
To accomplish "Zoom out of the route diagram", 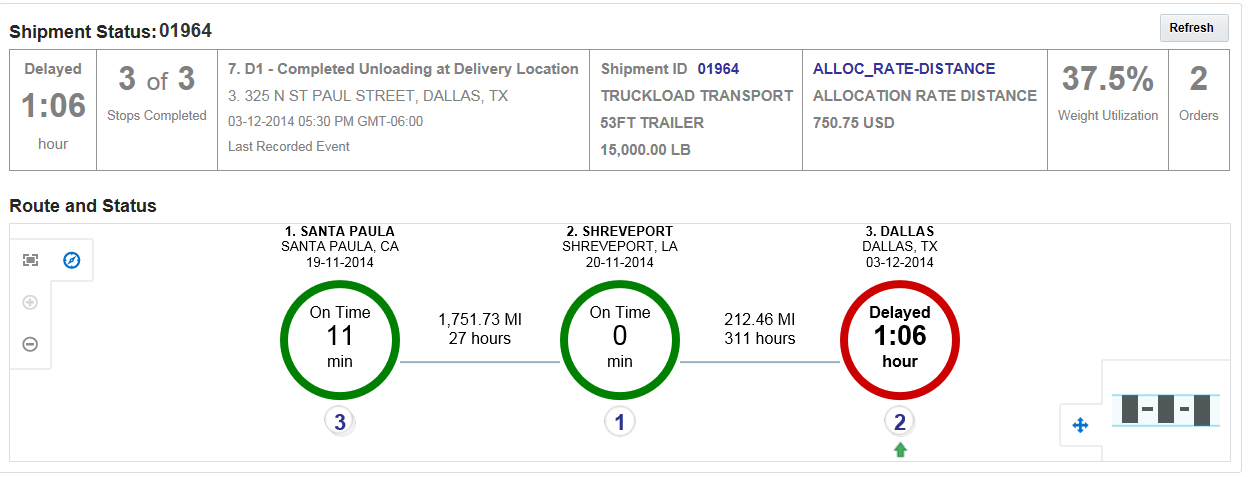I will [31, 344].
